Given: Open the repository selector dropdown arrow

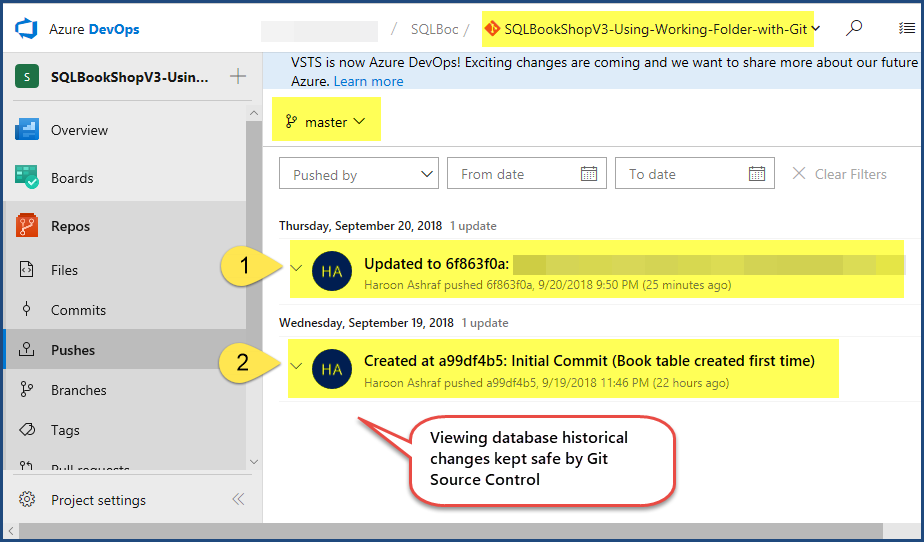Looking at the screenshot, I should tap(816, 28).
